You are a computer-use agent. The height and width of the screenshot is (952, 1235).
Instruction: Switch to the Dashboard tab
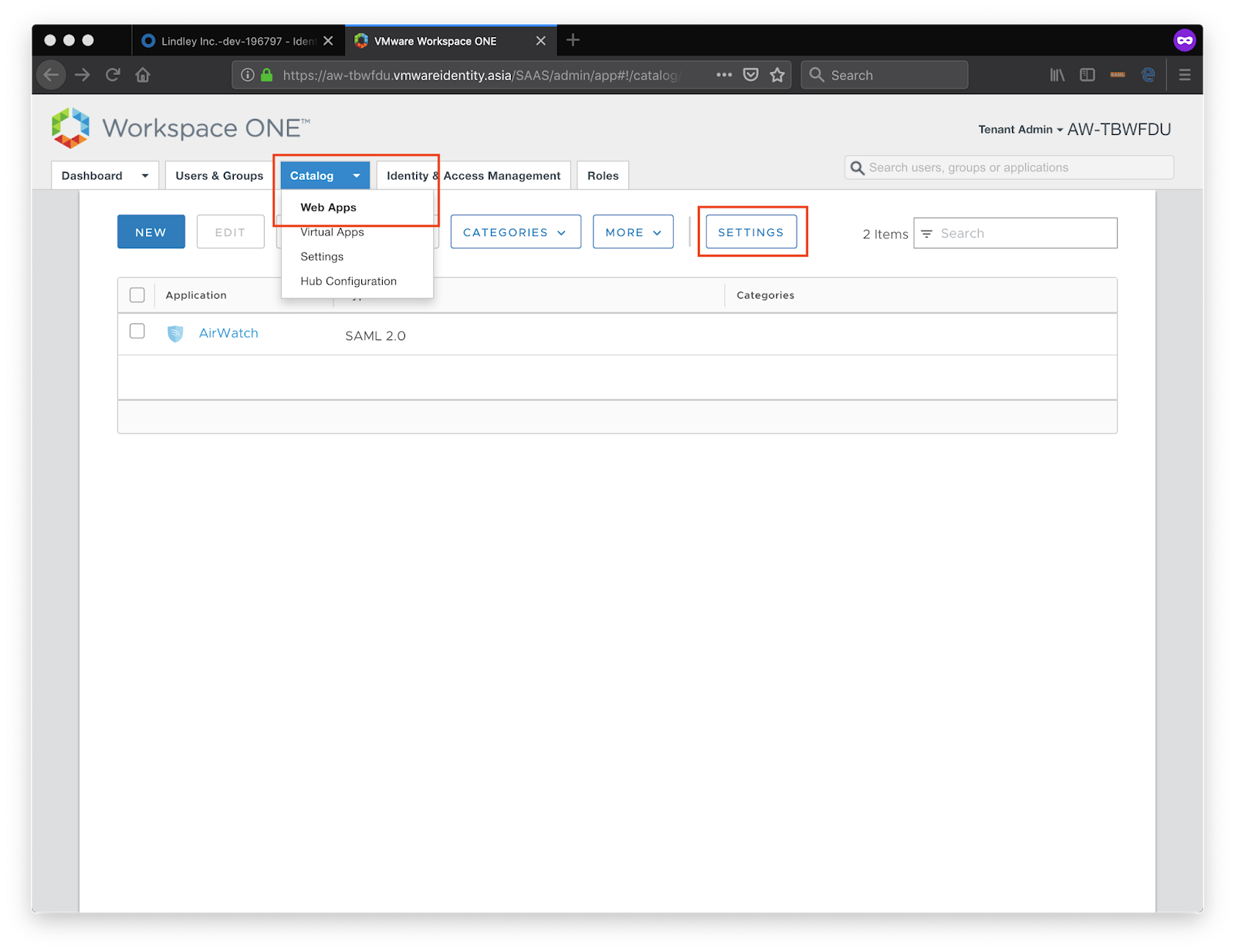point(92,176)
